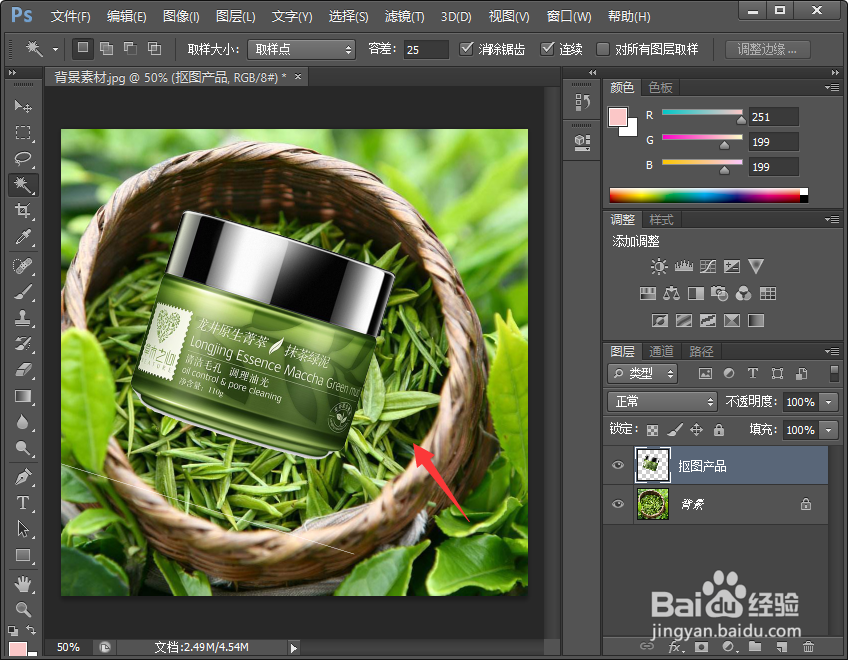Select the Move tool
The height and width of the screenshot is (660, 848).
(x=23, y=106)
